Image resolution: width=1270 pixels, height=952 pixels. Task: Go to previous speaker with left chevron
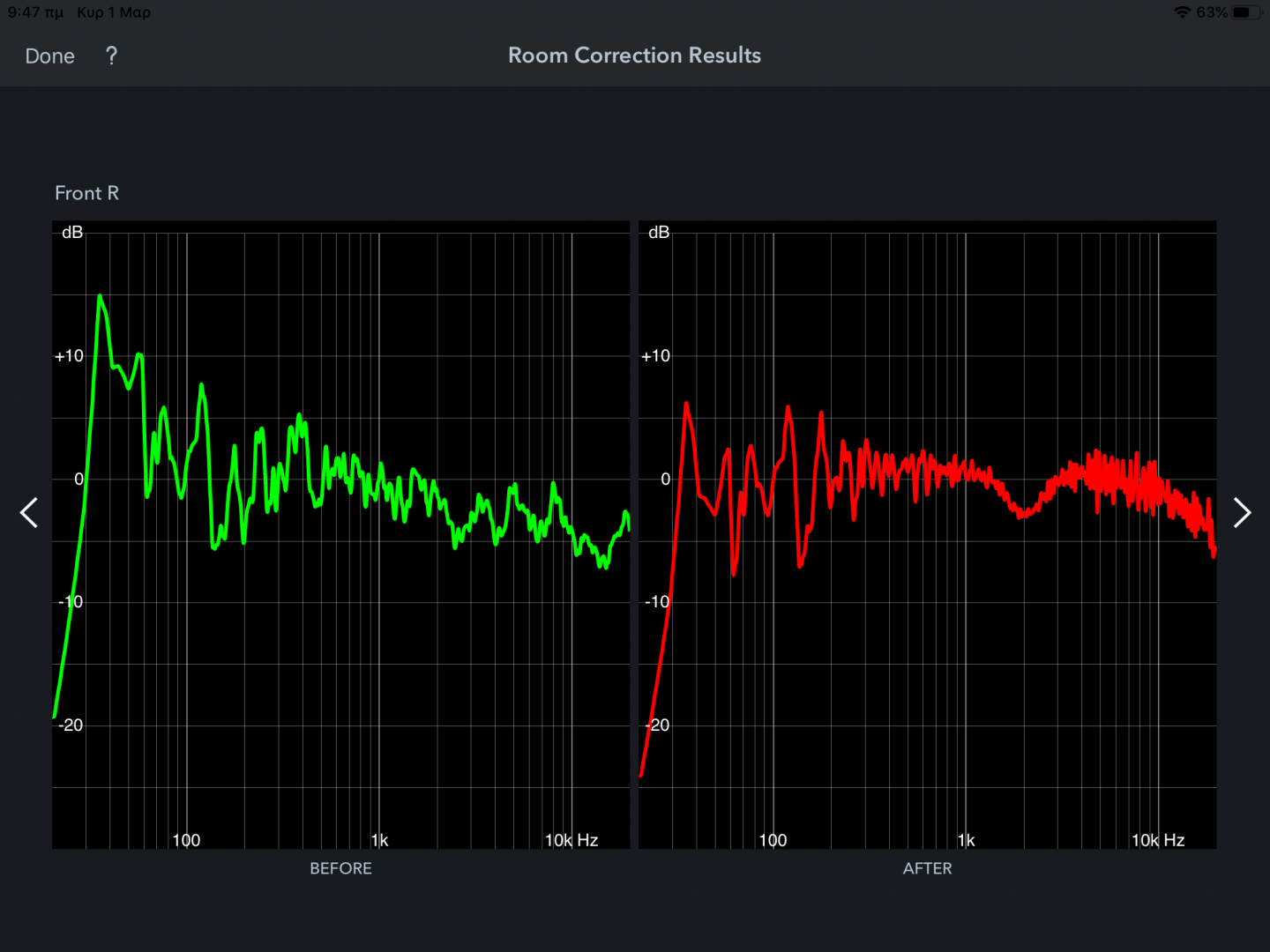coord(29,512)
